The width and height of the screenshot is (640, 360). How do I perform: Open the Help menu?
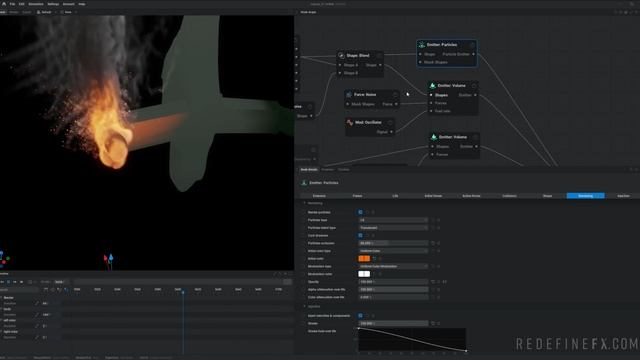click(x=82, y=4)
